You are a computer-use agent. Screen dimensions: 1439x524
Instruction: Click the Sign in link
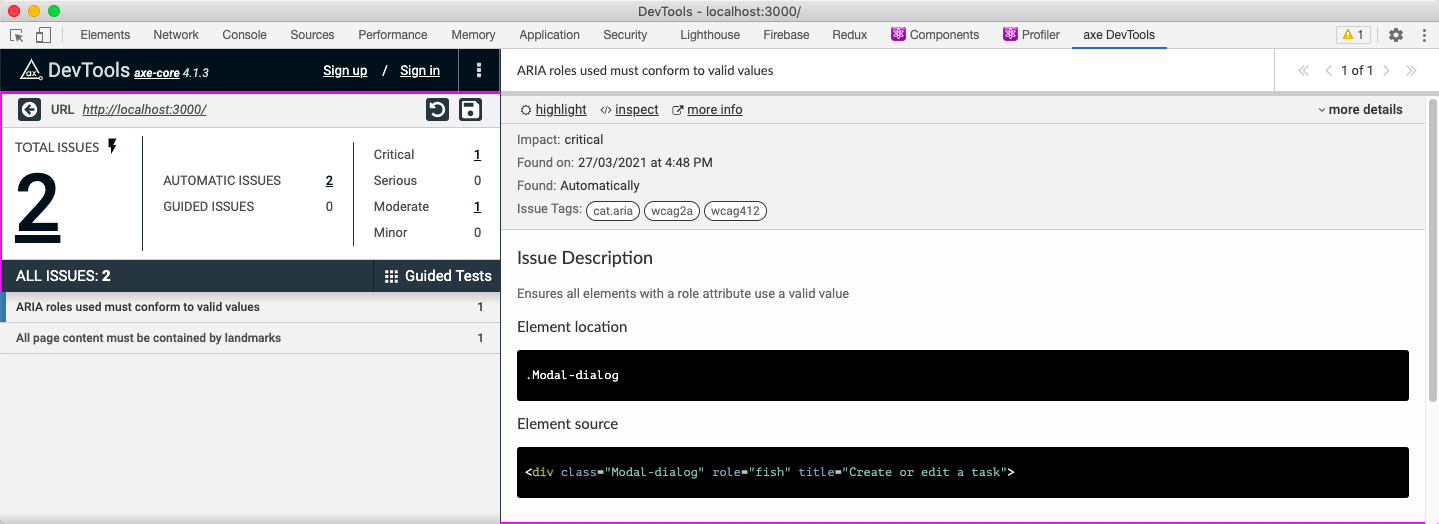pyautogui.click(x=420, y=71)
